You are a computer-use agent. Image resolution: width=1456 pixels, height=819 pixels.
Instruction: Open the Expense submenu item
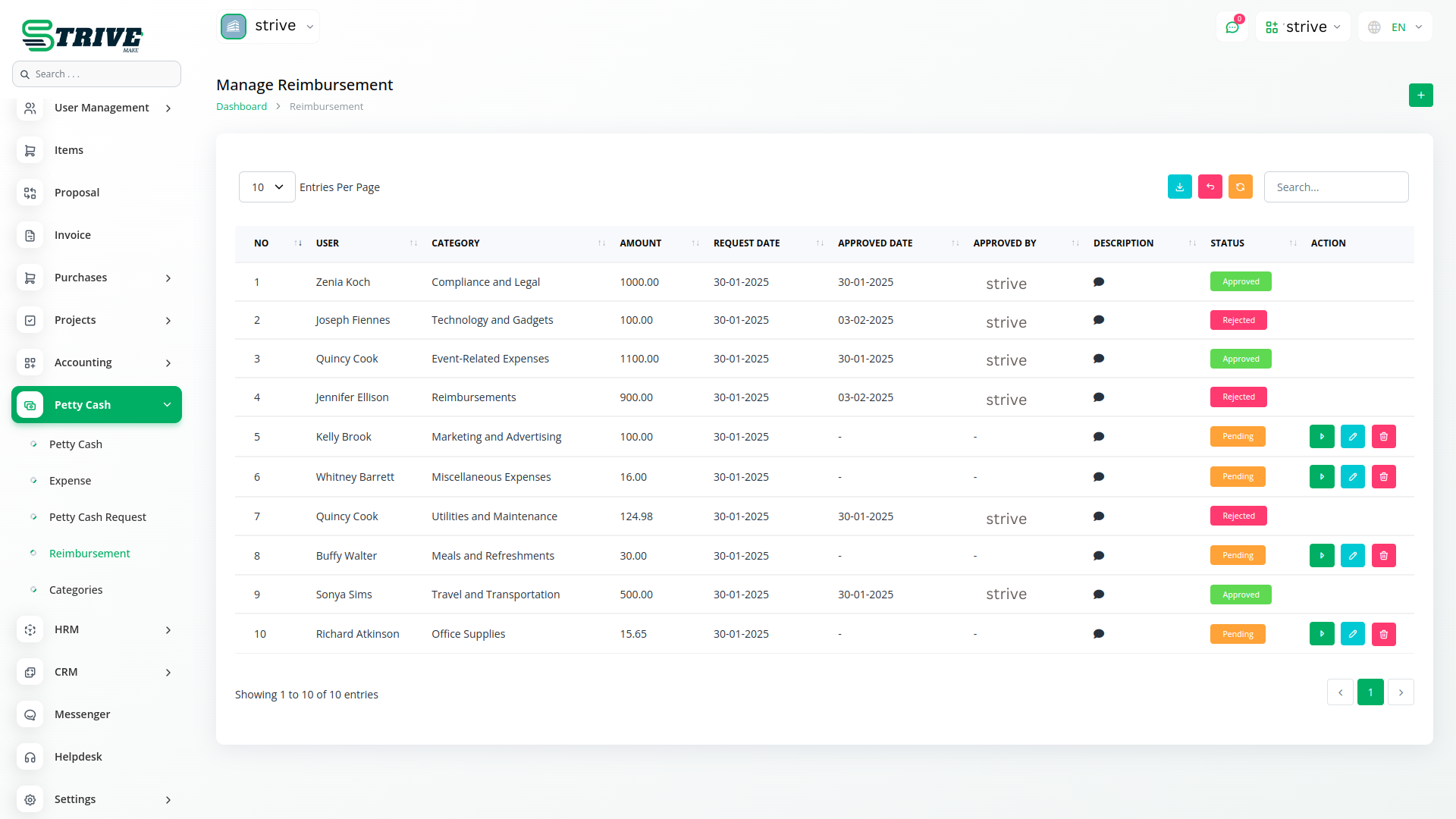click(70, 481)
